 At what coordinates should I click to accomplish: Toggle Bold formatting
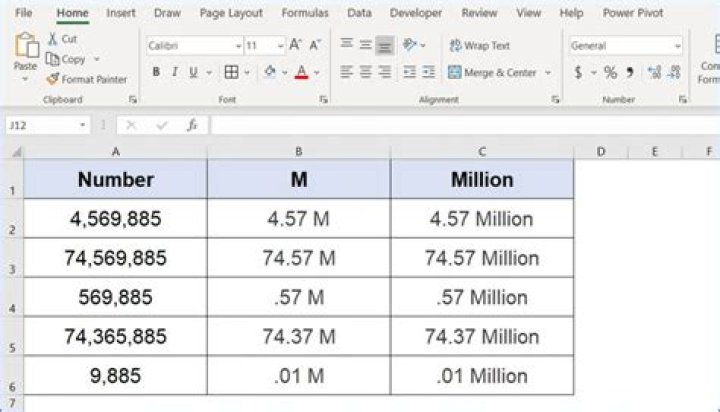[156, 72]
